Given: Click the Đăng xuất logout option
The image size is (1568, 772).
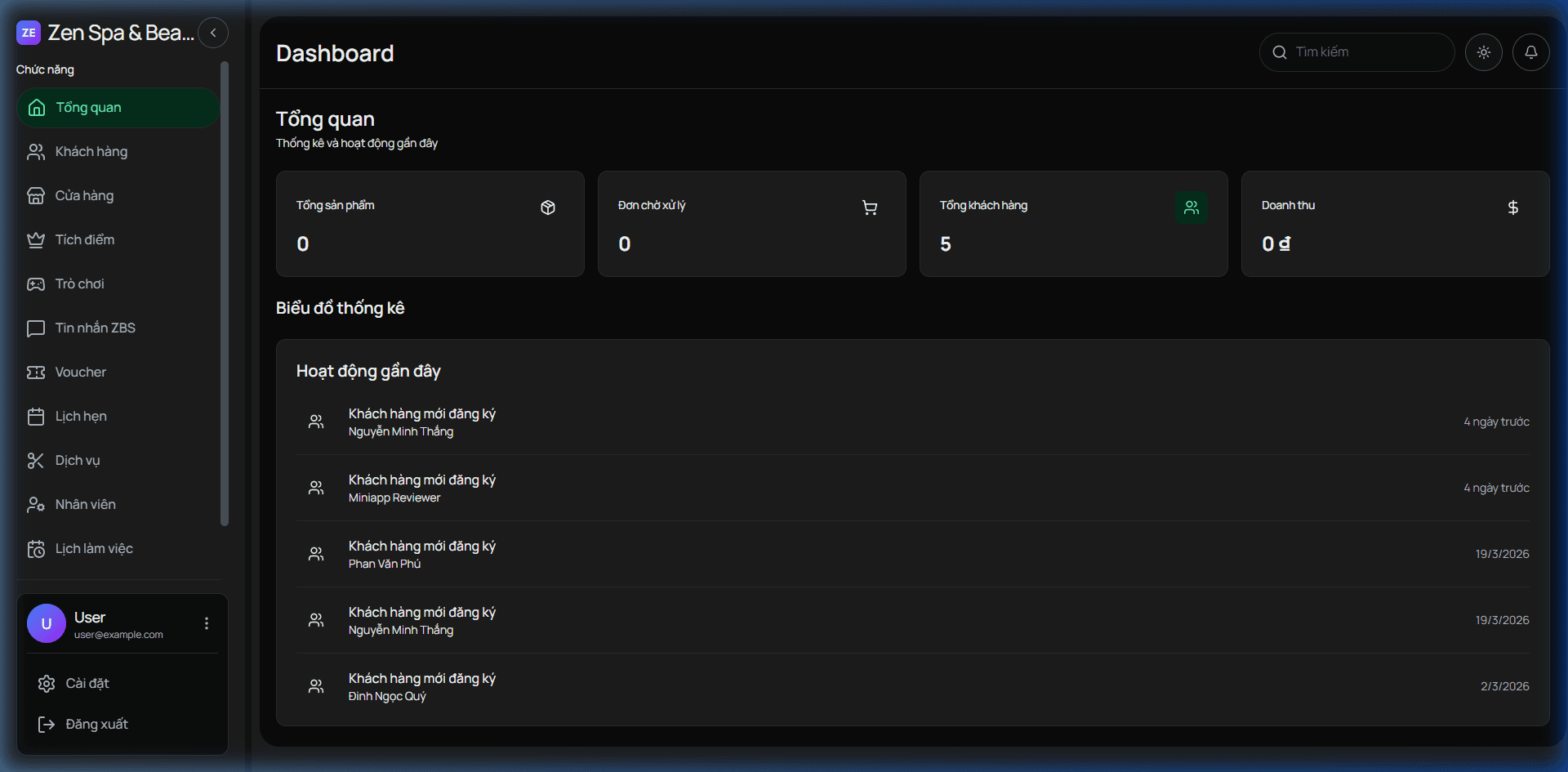Looking at the screenshot, I should point(96,724).
